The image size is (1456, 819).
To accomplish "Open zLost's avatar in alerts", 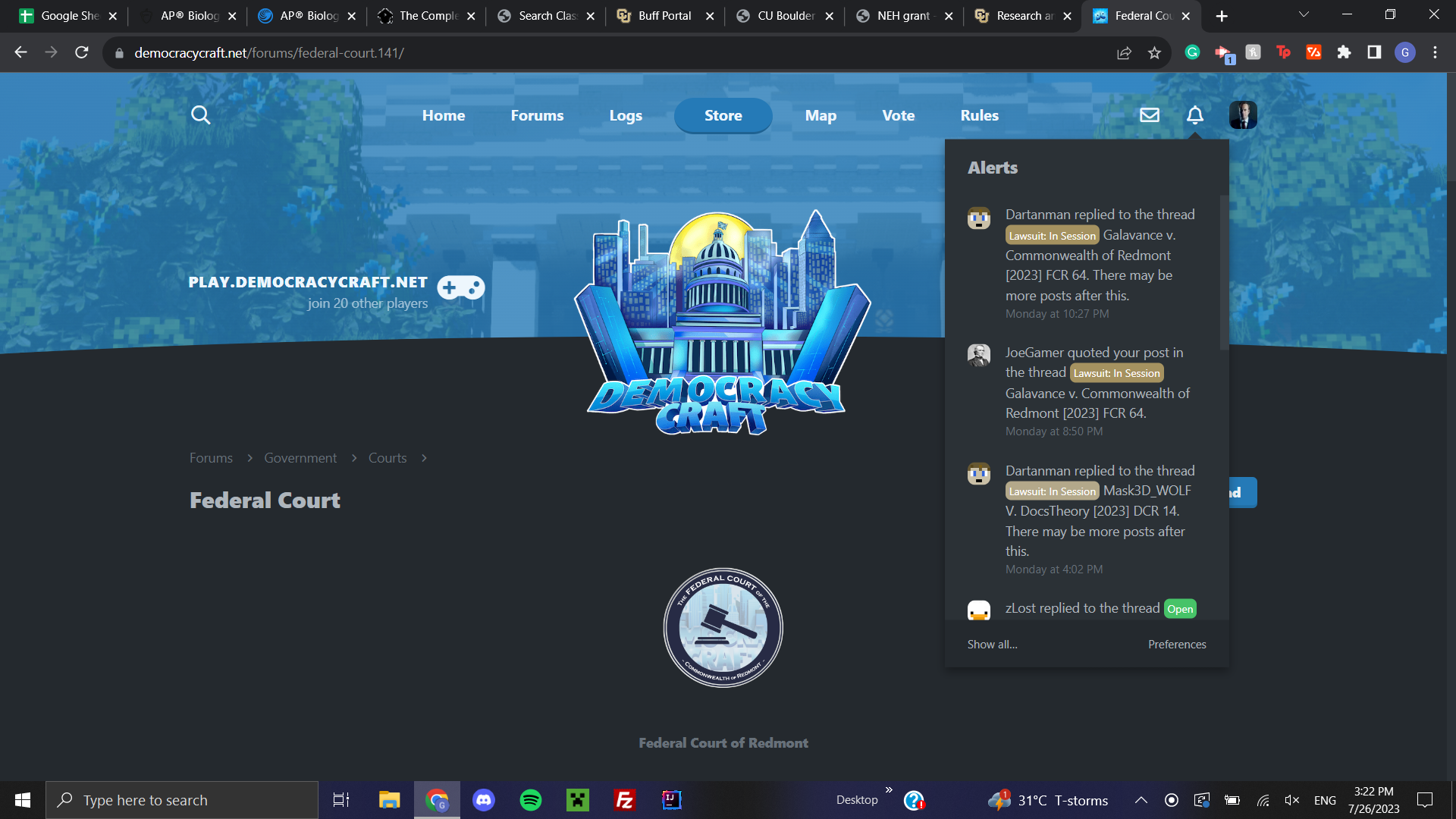I will (979, 610).
